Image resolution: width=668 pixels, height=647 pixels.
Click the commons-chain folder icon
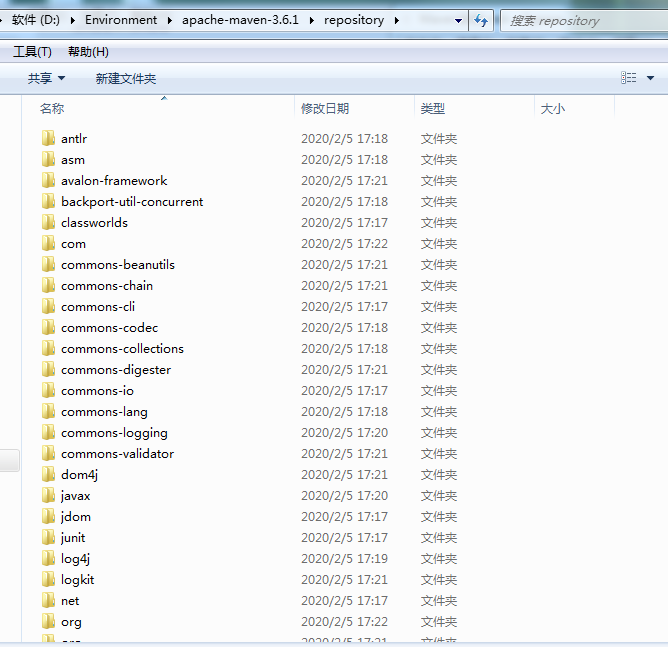[48, 285]
